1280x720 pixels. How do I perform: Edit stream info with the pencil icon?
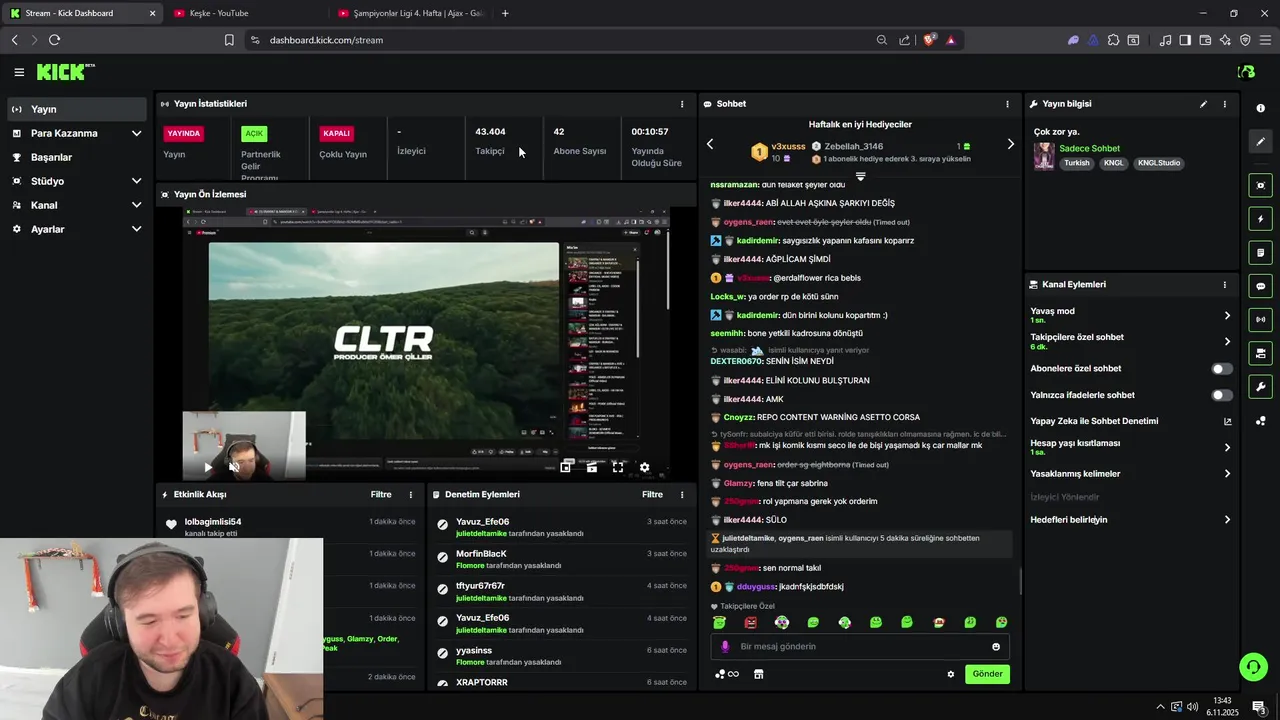point(1203,104)
